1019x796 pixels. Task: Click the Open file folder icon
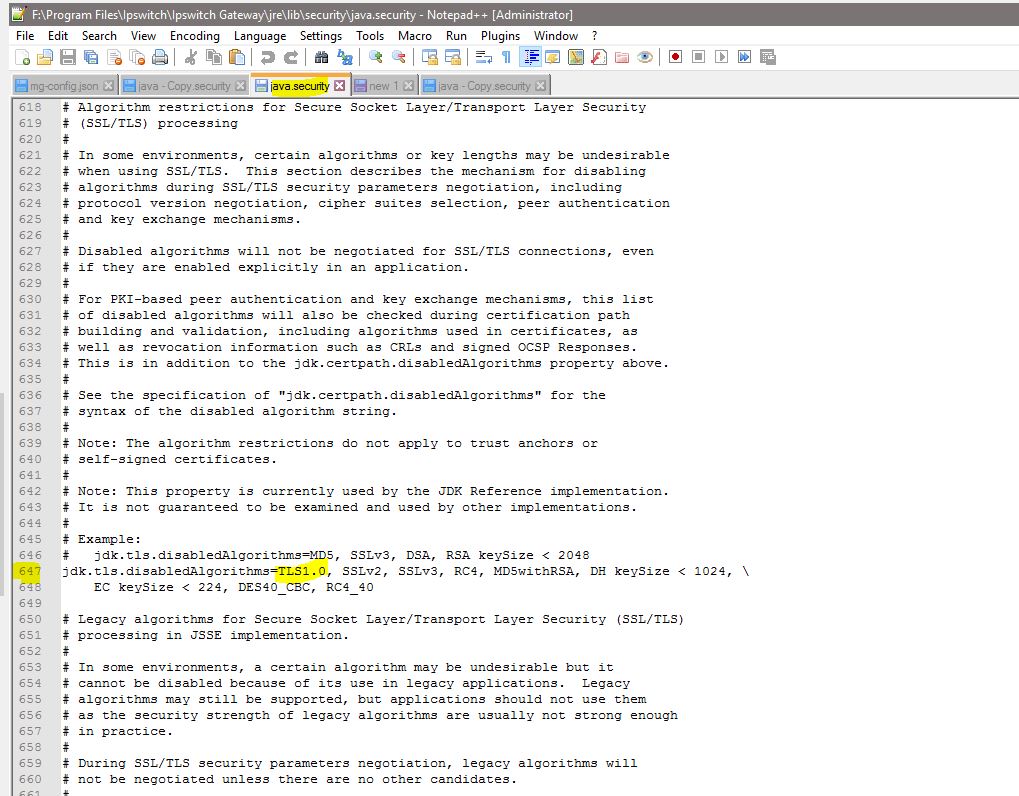click(45, 57)
